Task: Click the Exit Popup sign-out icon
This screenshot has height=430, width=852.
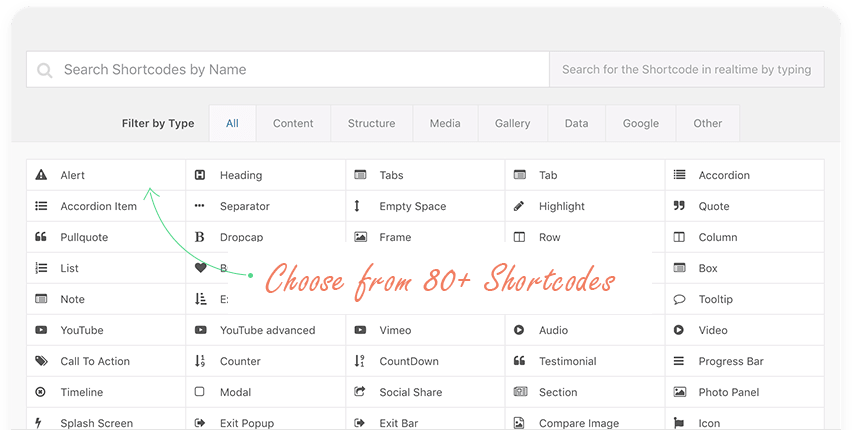Action: [x=200, y=423]
